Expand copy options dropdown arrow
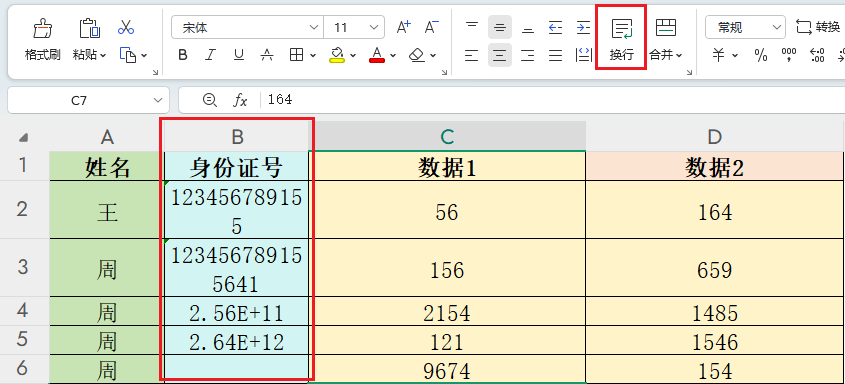The width and height of the screenshot is (845, 384). pyautogui.click(x=144, y=55)
